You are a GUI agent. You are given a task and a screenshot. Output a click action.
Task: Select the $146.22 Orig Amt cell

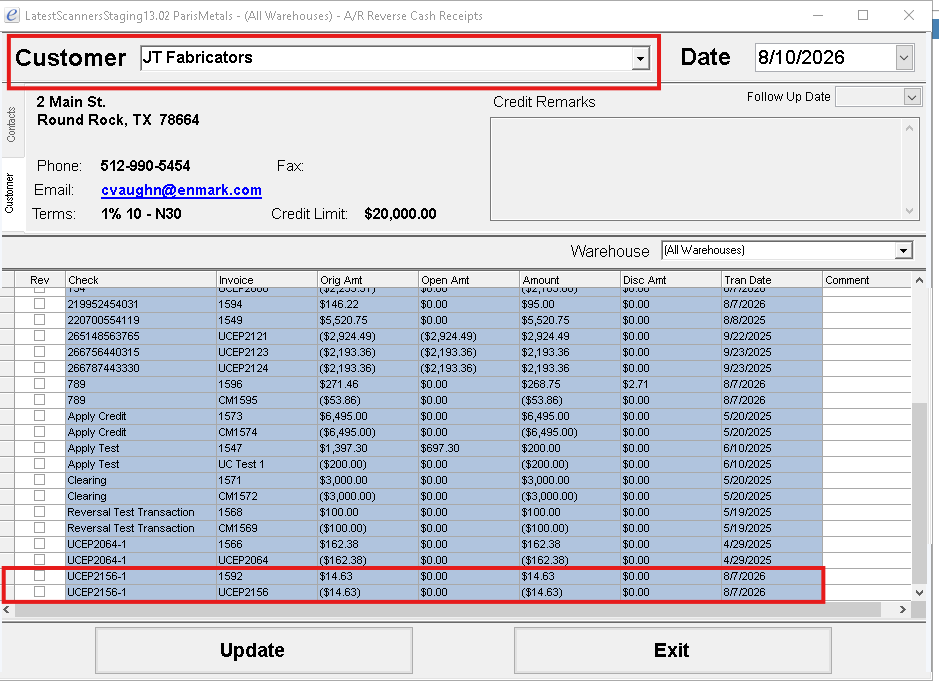click(x=368, y=304)
